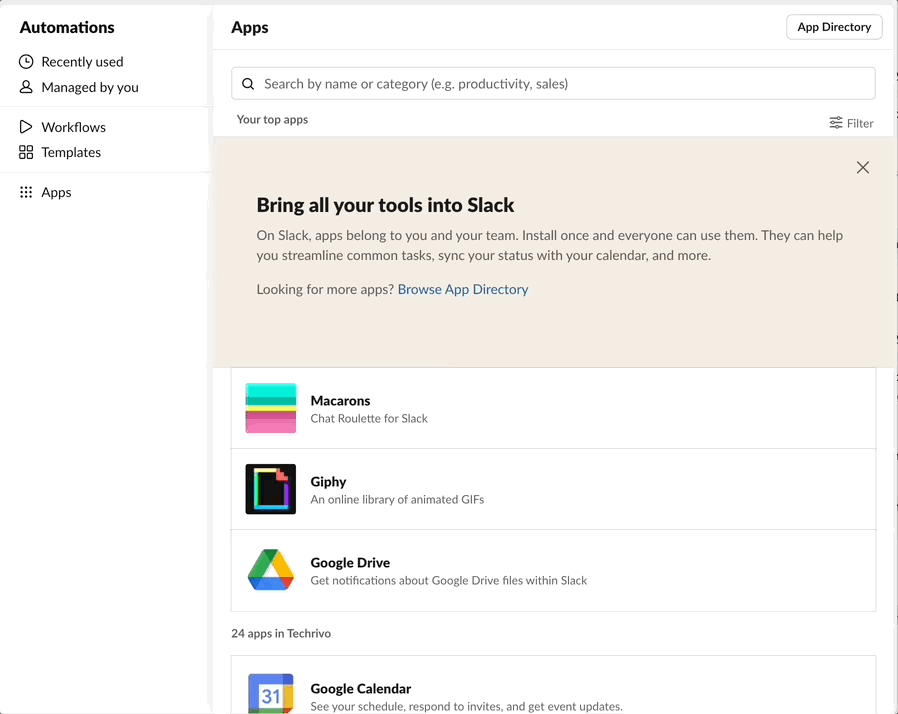Open the Google Drive app title
This screenshot has height=714, width=898.
pos(350,562)
